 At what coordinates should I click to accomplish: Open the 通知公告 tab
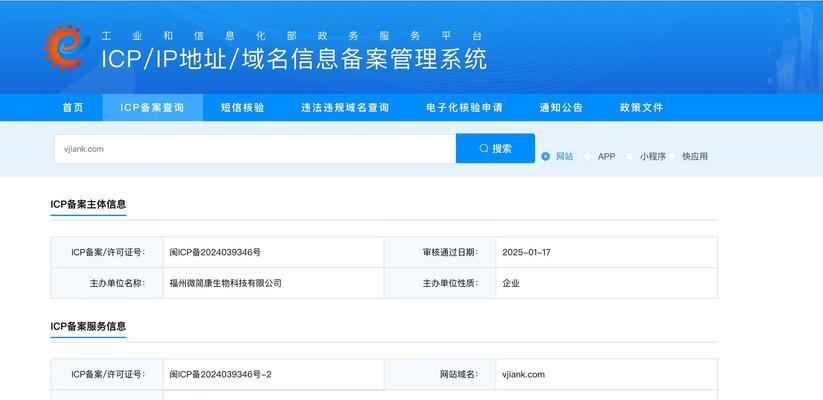[x=561, y=108]
